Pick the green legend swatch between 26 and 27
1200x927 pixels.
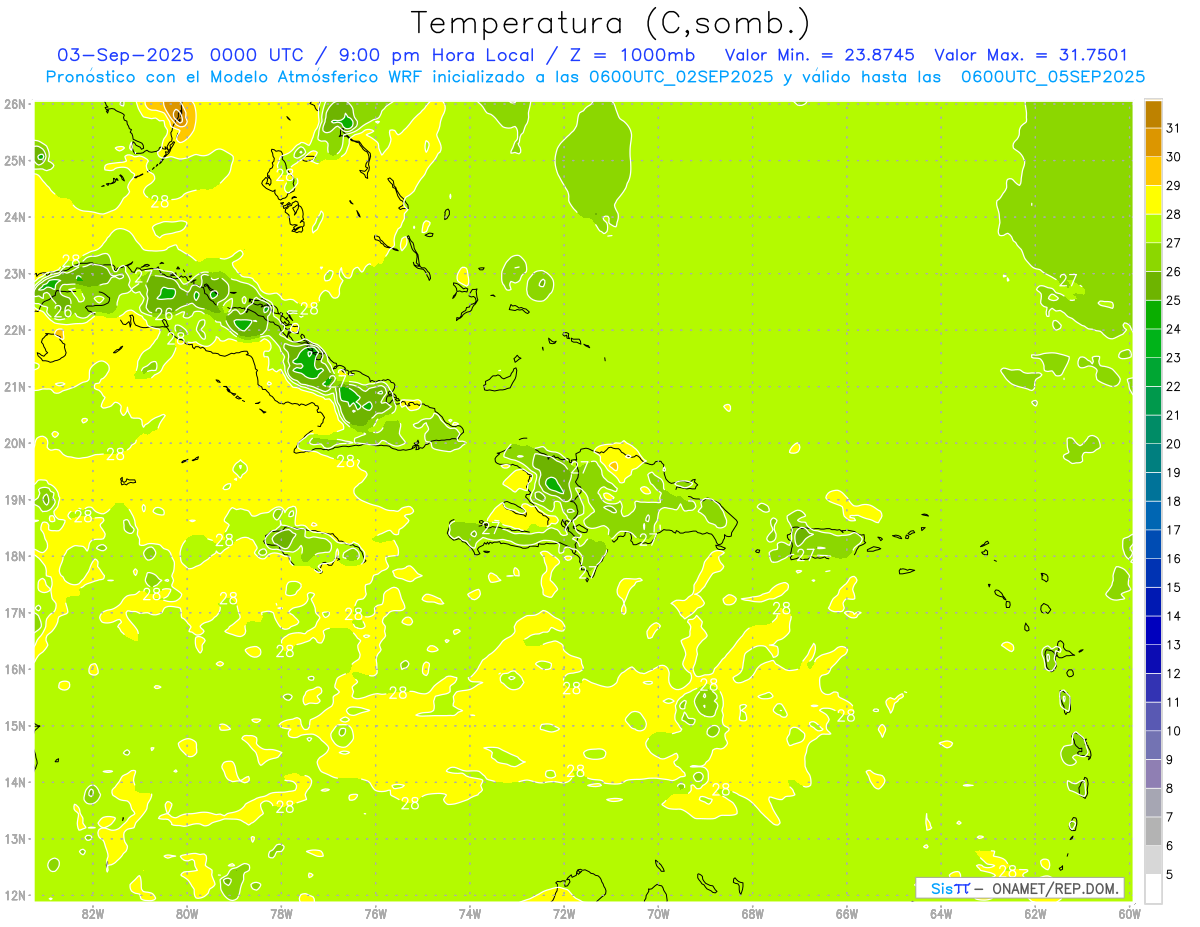pyautogui.click(x=1153, y=258)
